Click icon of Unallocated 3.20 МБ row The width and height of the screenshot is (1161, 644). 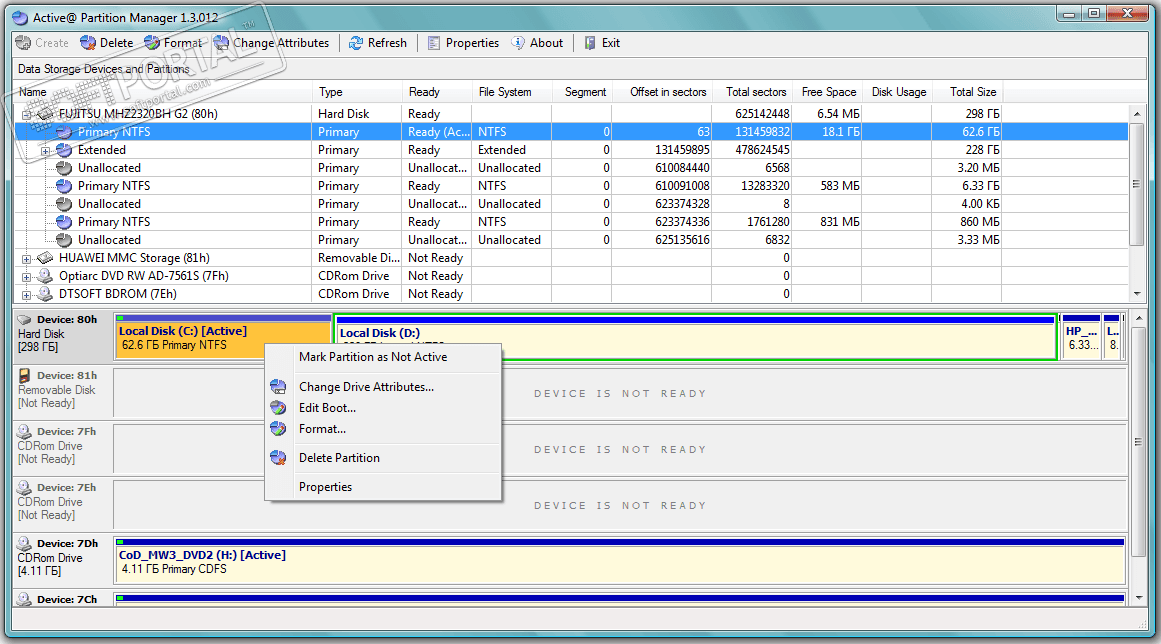click(64, 168)
